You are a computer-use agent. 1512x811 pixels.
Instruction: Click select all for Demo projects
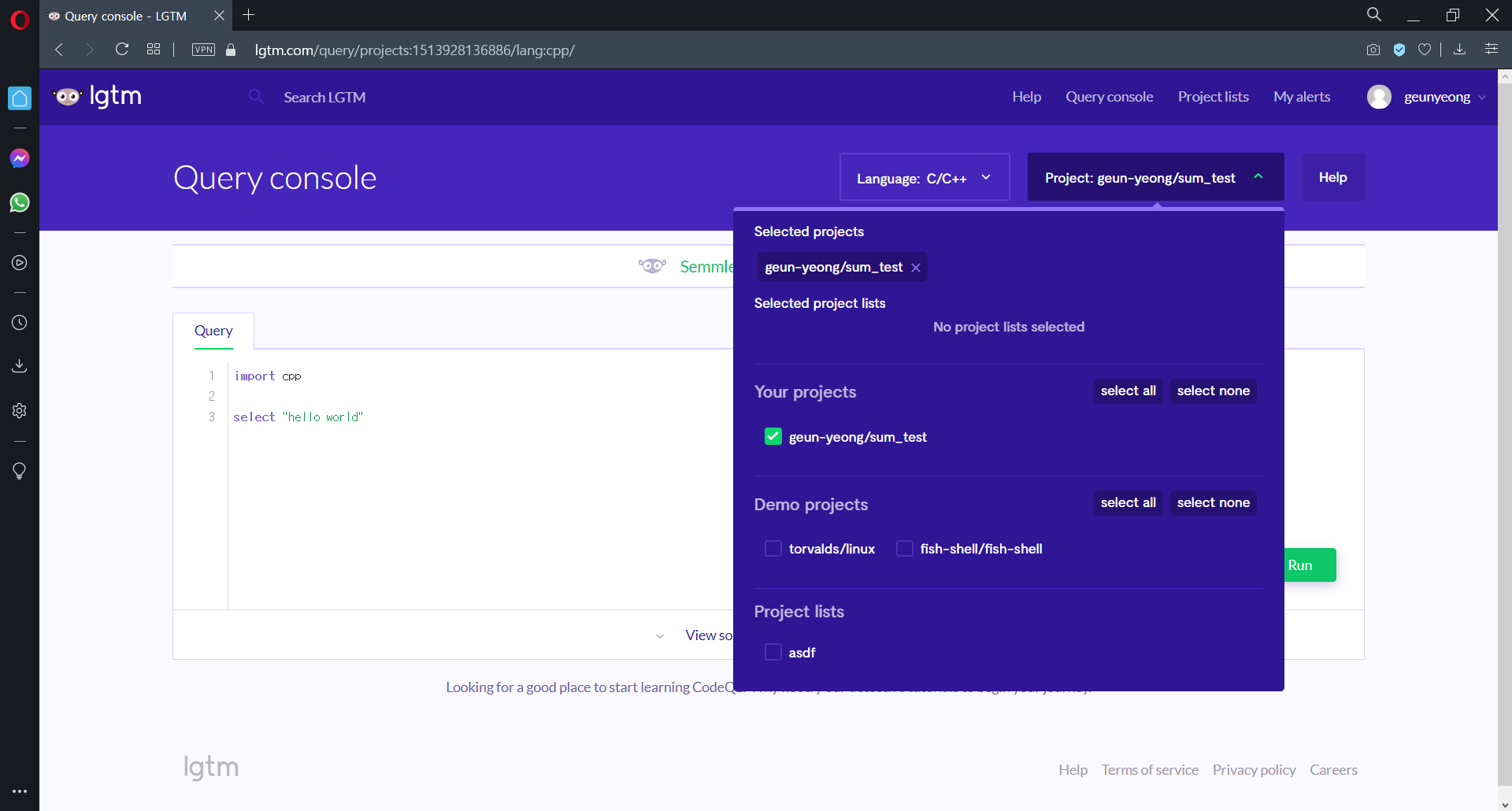(1128, 503)
